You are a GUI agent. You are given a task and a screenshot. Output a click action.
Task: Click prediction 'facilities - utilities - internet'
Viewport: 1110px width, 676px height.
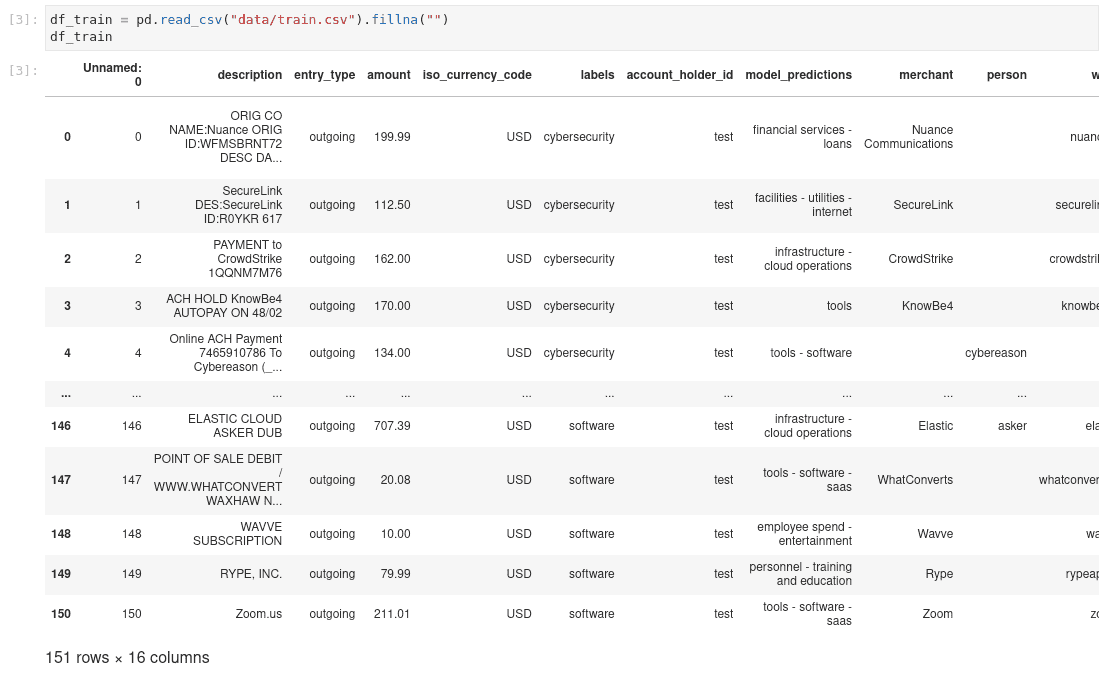tap(803, 205)
